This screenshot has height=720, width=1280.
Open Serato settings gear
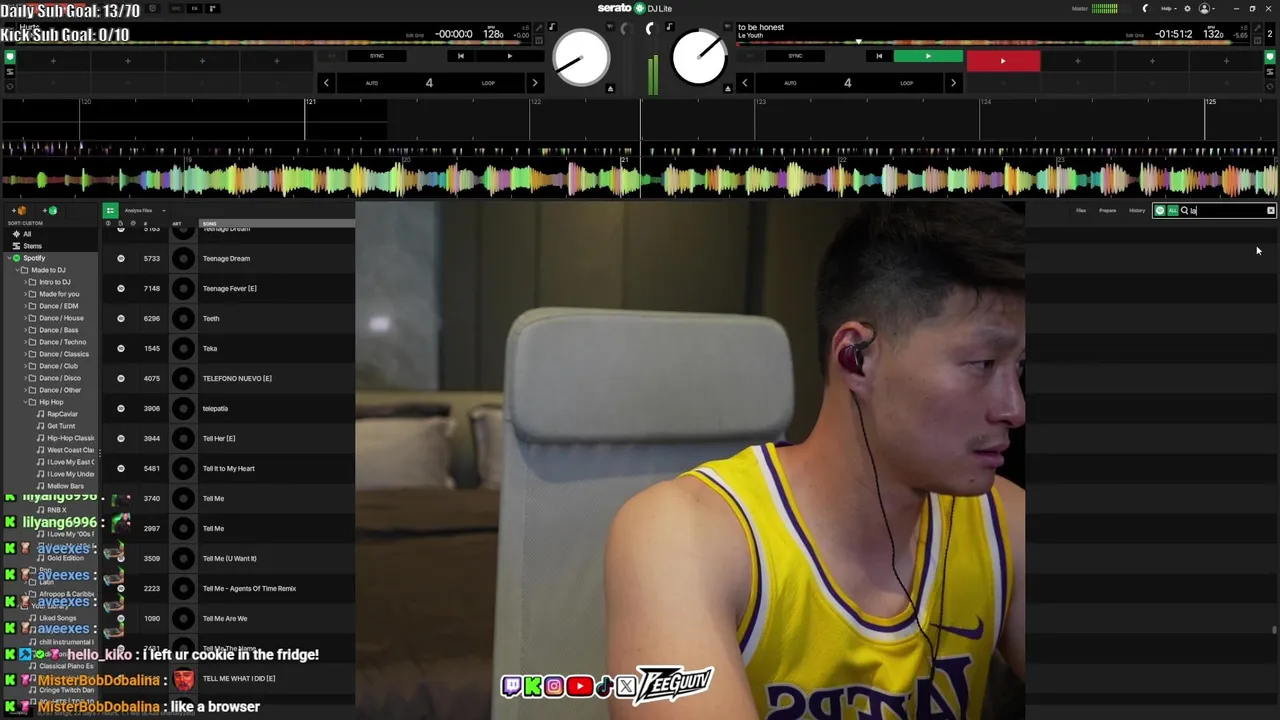(x=1187, y=8)
